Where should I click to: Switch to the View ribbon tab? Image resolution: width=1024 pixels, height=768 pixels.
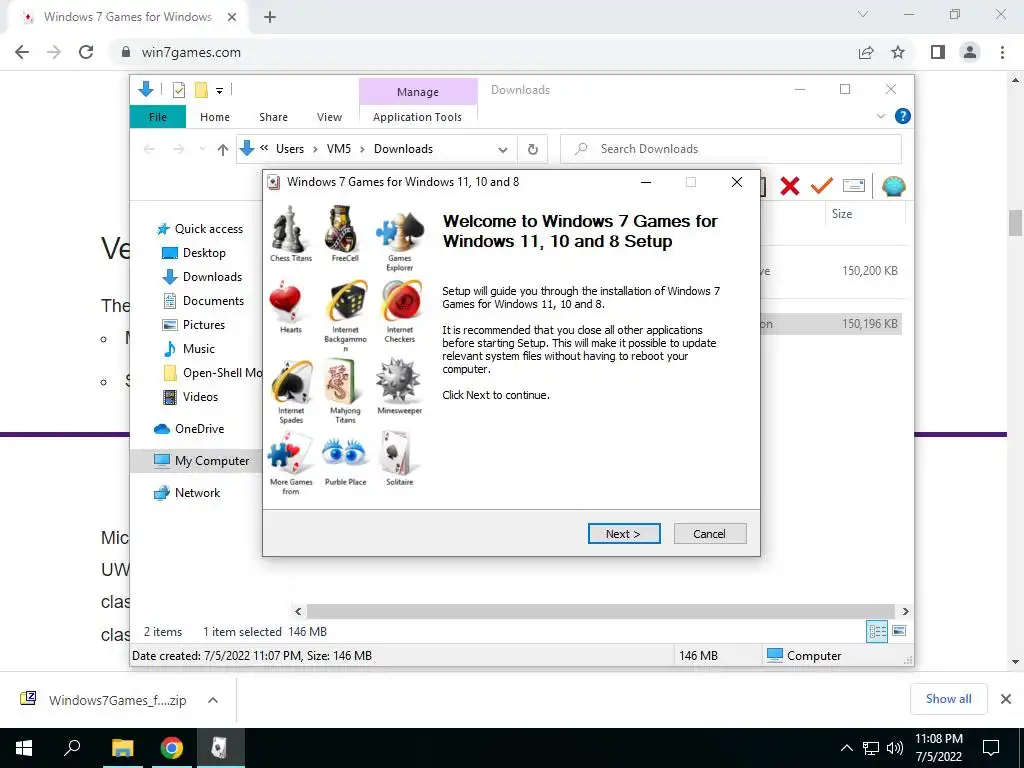click(x=329, y=117)
